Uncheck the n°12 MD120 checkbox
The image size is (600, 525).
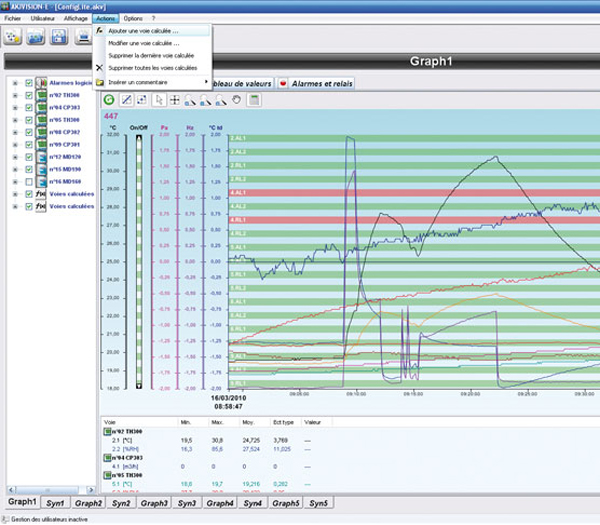(x=29, y=157)
